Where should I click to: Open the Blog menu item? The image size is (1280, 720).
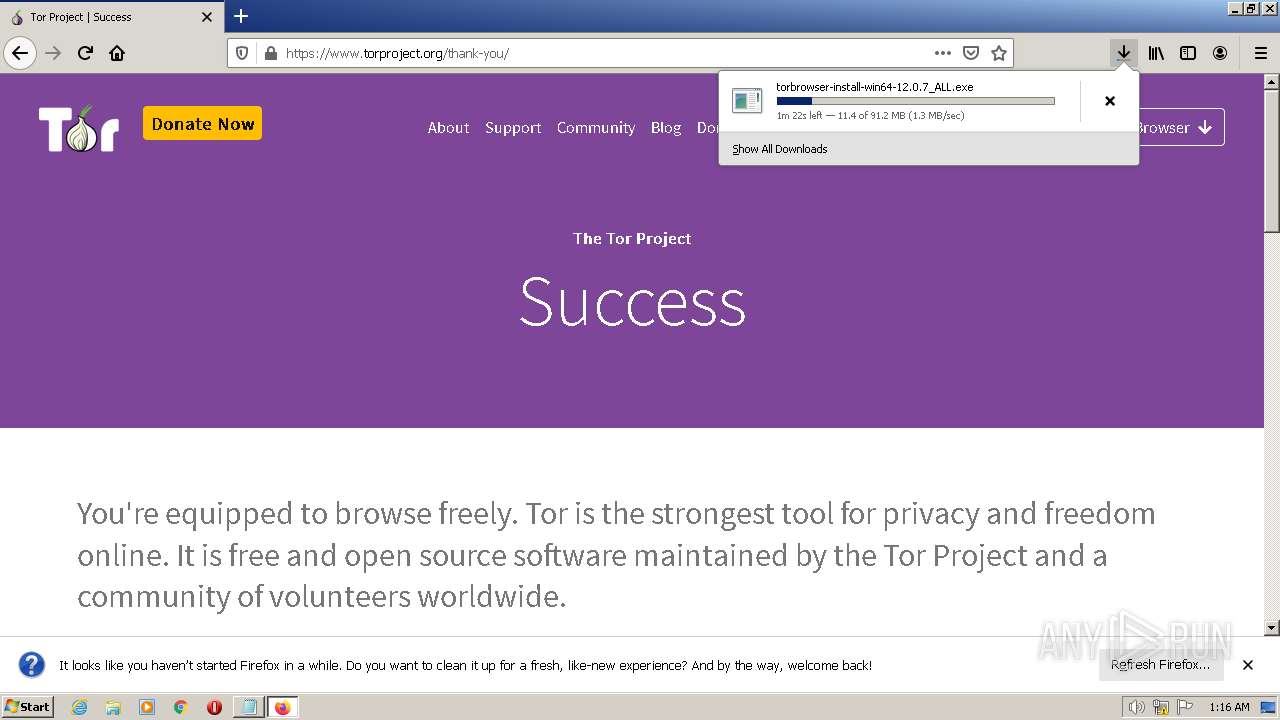tap(666, 127)
